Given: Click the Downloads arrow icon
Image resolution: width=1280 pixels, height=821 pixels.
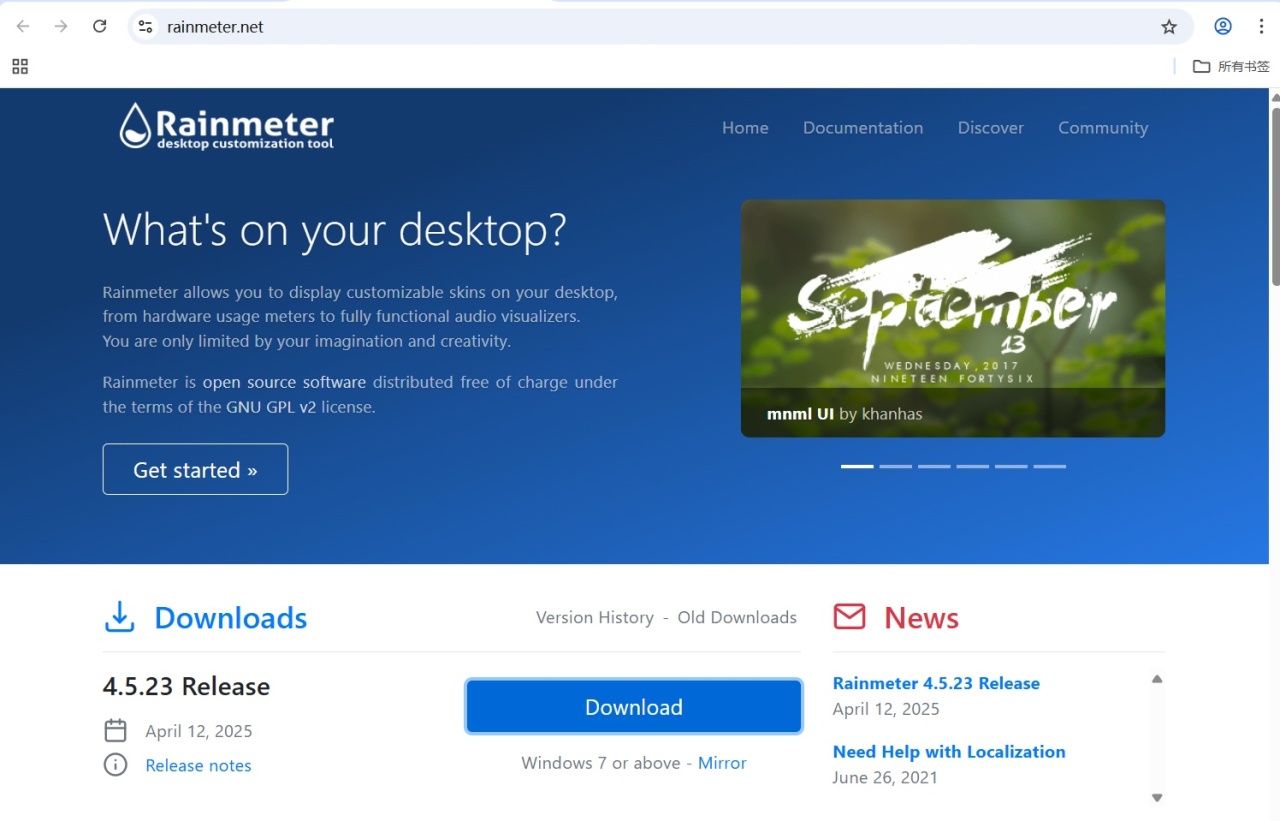Looking at the screenshot, I should (120, 617).
